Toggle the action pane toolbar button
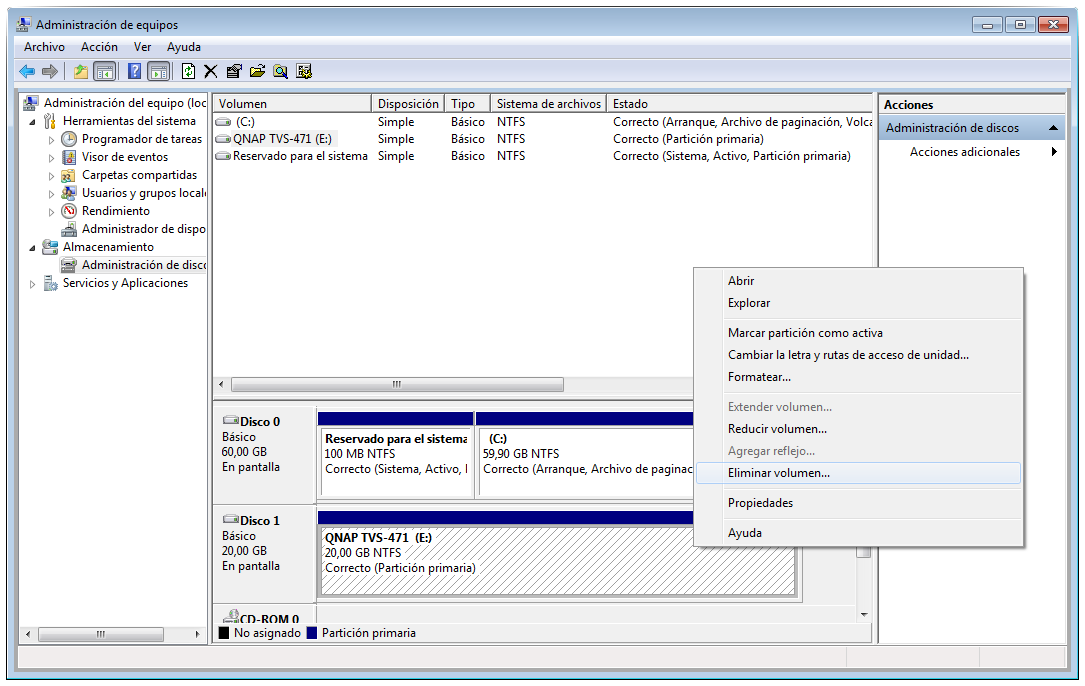1085x686 pixels. pyautogui.click(x=158, y=71)
